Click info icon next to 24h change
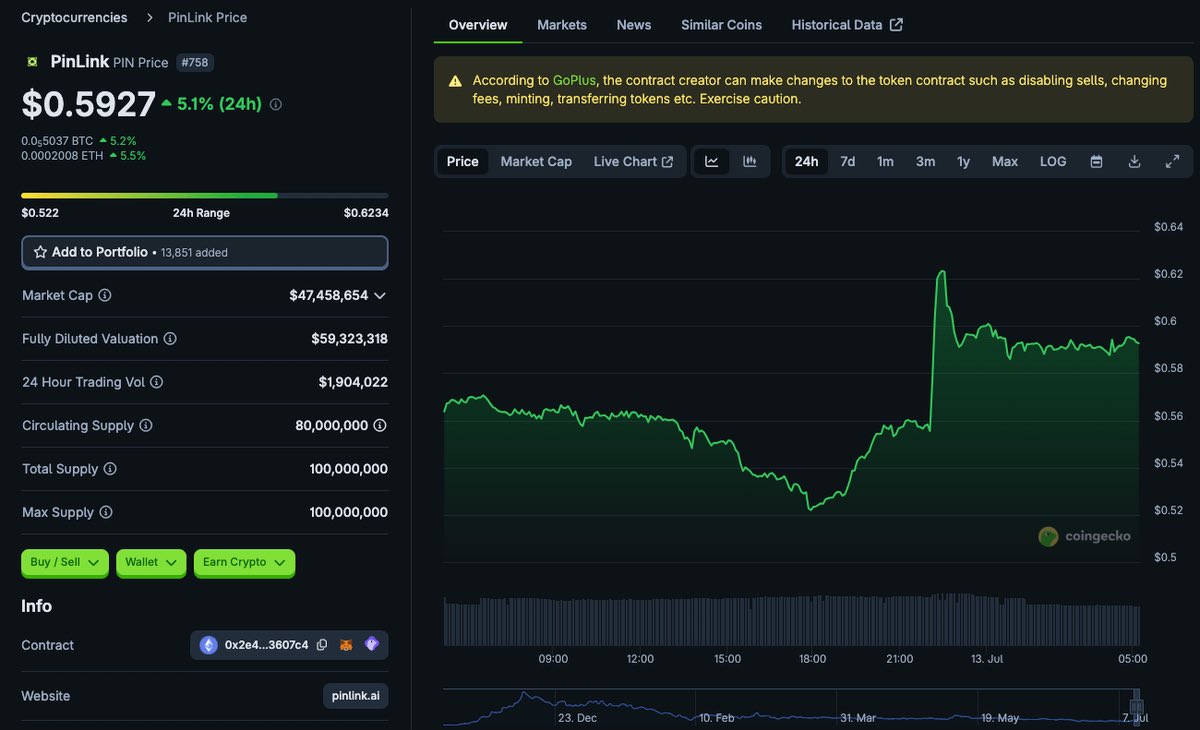This screenshot has height=730, width=1200. 276,104
